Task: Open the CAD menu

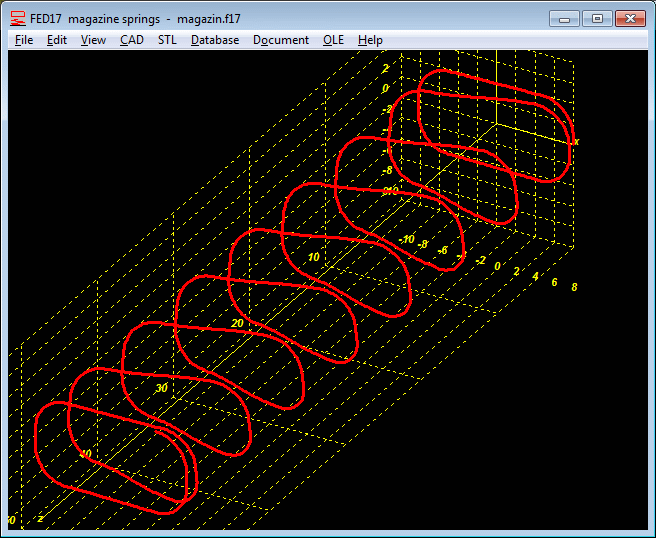Action: [132, 40]
